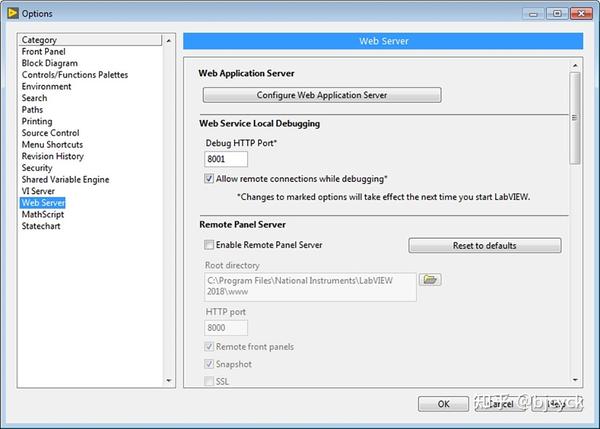
Task: Select Block Diagram category
Action: coord(50,63)
